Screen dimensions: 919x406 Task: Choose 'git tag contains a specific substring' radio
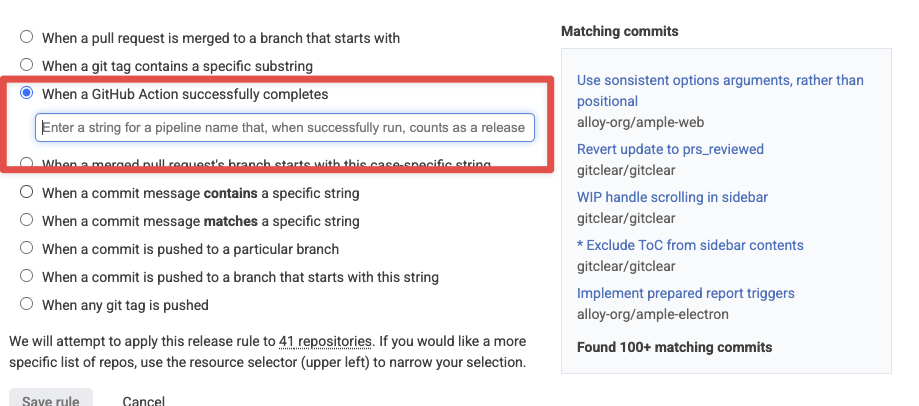(26, 66)
